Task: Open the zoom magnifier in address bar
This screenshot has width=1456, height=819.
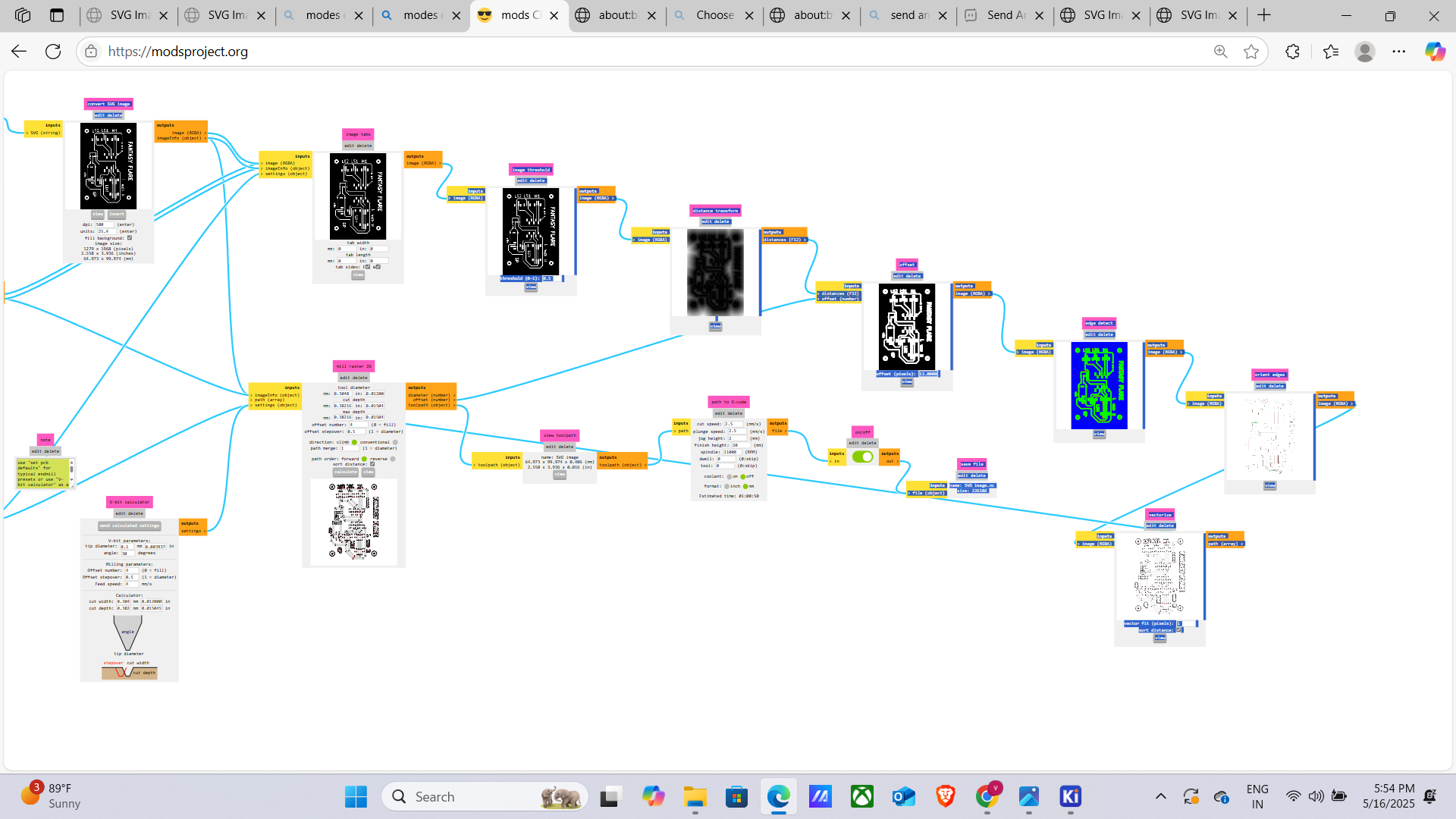Action: pos(1220,52)
